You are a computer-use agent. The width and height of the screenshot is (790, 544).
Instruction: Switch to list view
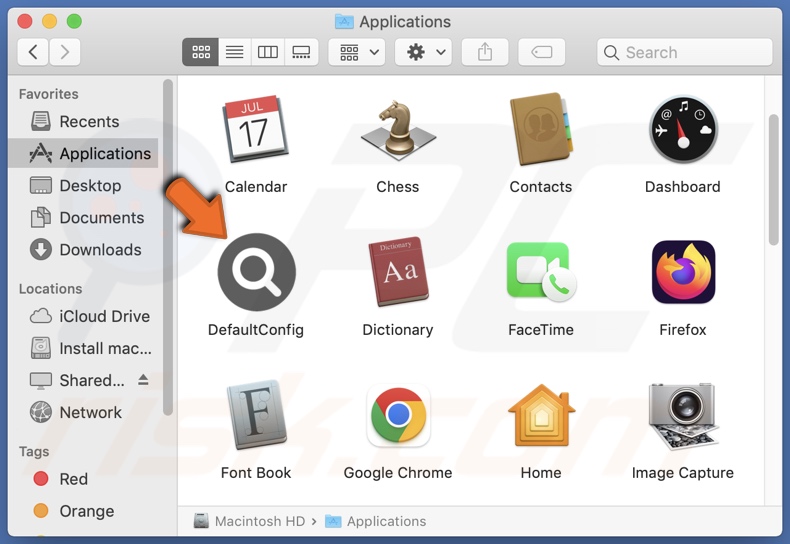(x=234, y=52)
